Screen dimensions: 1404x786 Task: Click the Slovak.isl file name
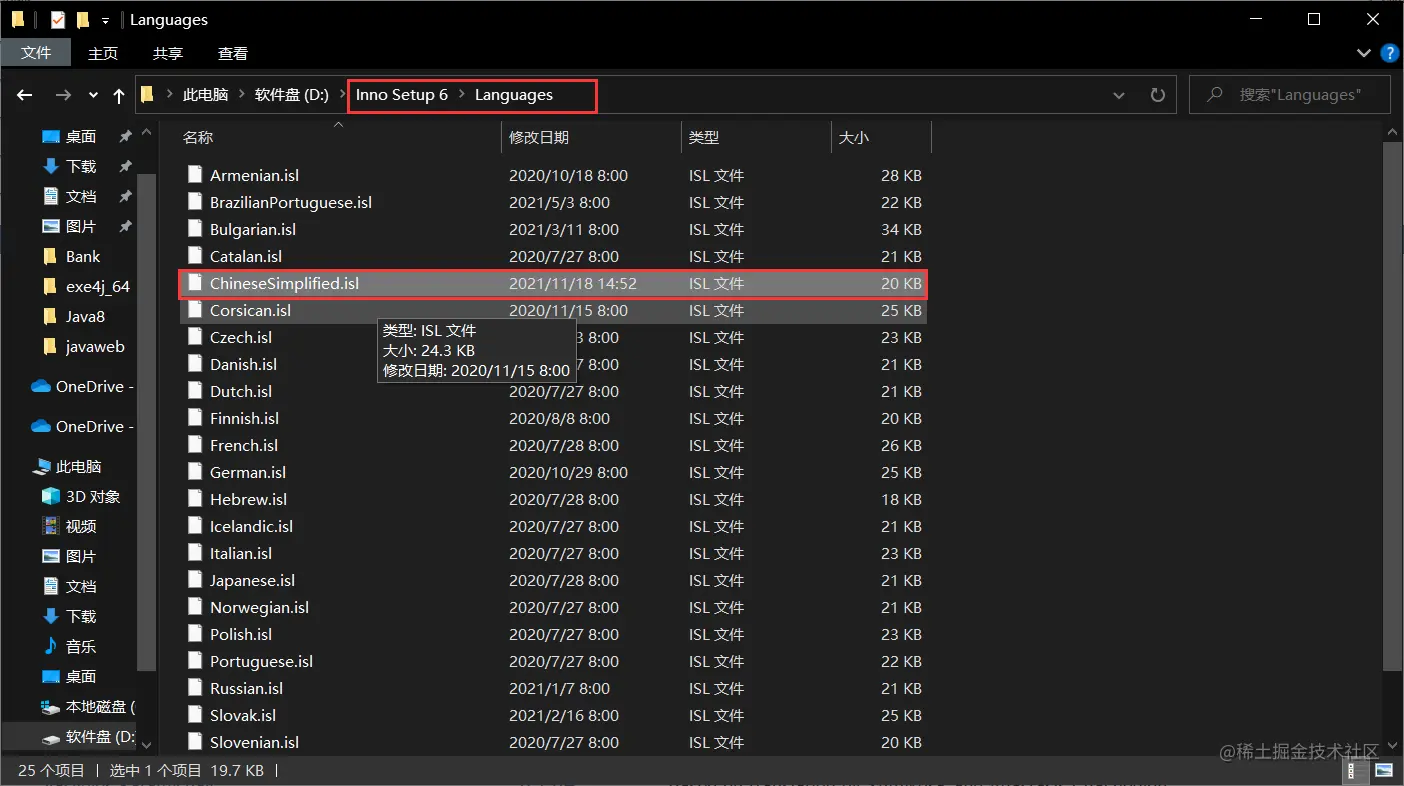(x=243, y=715)
